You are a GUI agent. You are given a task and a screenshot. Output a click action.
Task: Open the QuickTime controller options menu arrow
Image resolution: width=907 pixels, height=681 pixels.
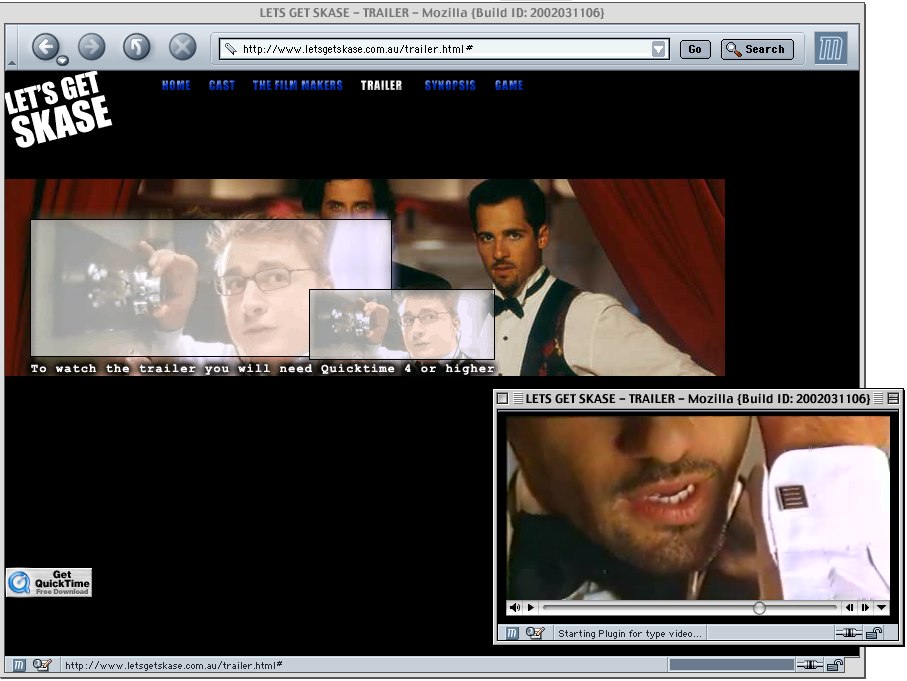882,608
